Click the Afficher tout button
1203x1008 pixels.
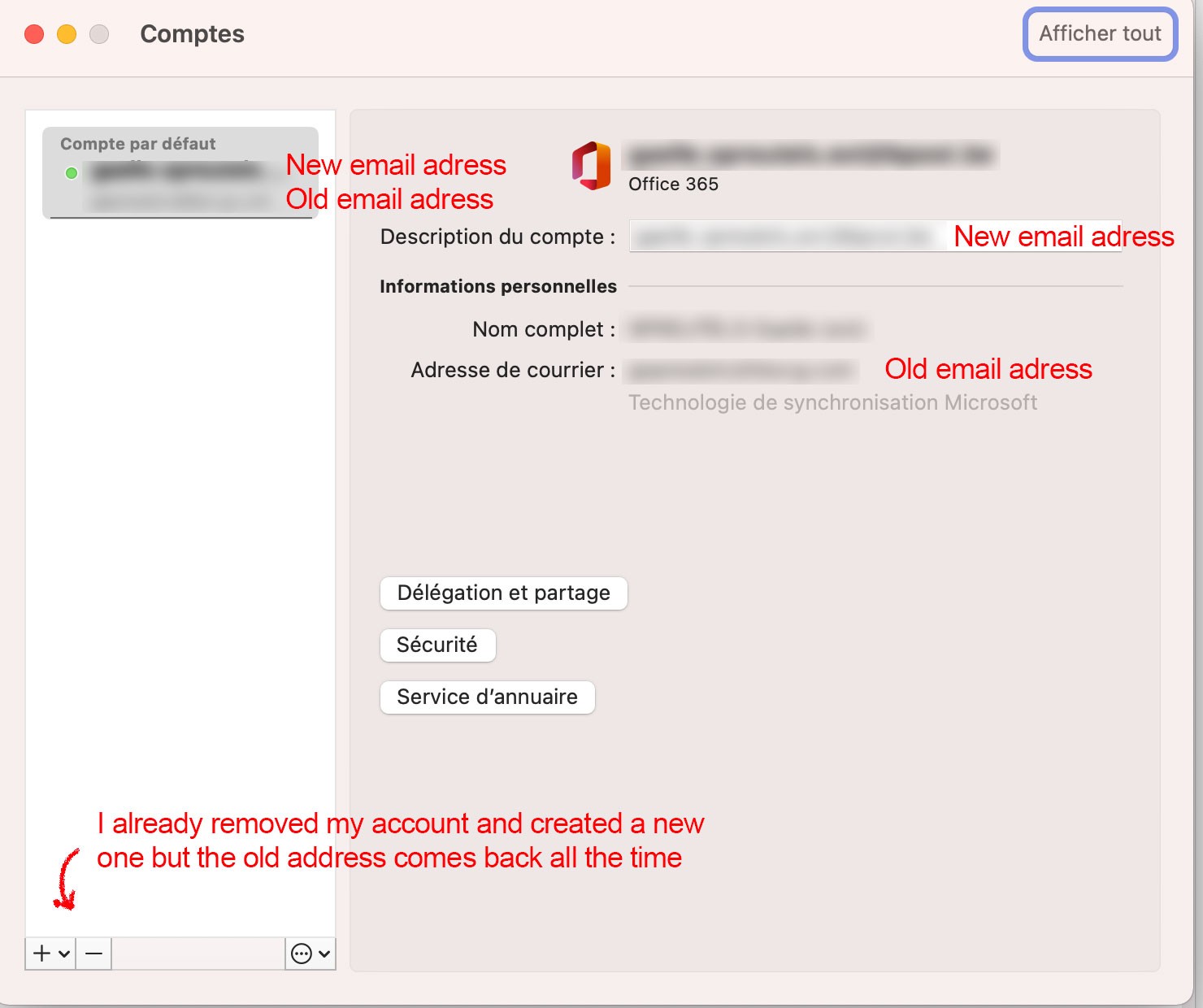click(x=1100, y=34)
